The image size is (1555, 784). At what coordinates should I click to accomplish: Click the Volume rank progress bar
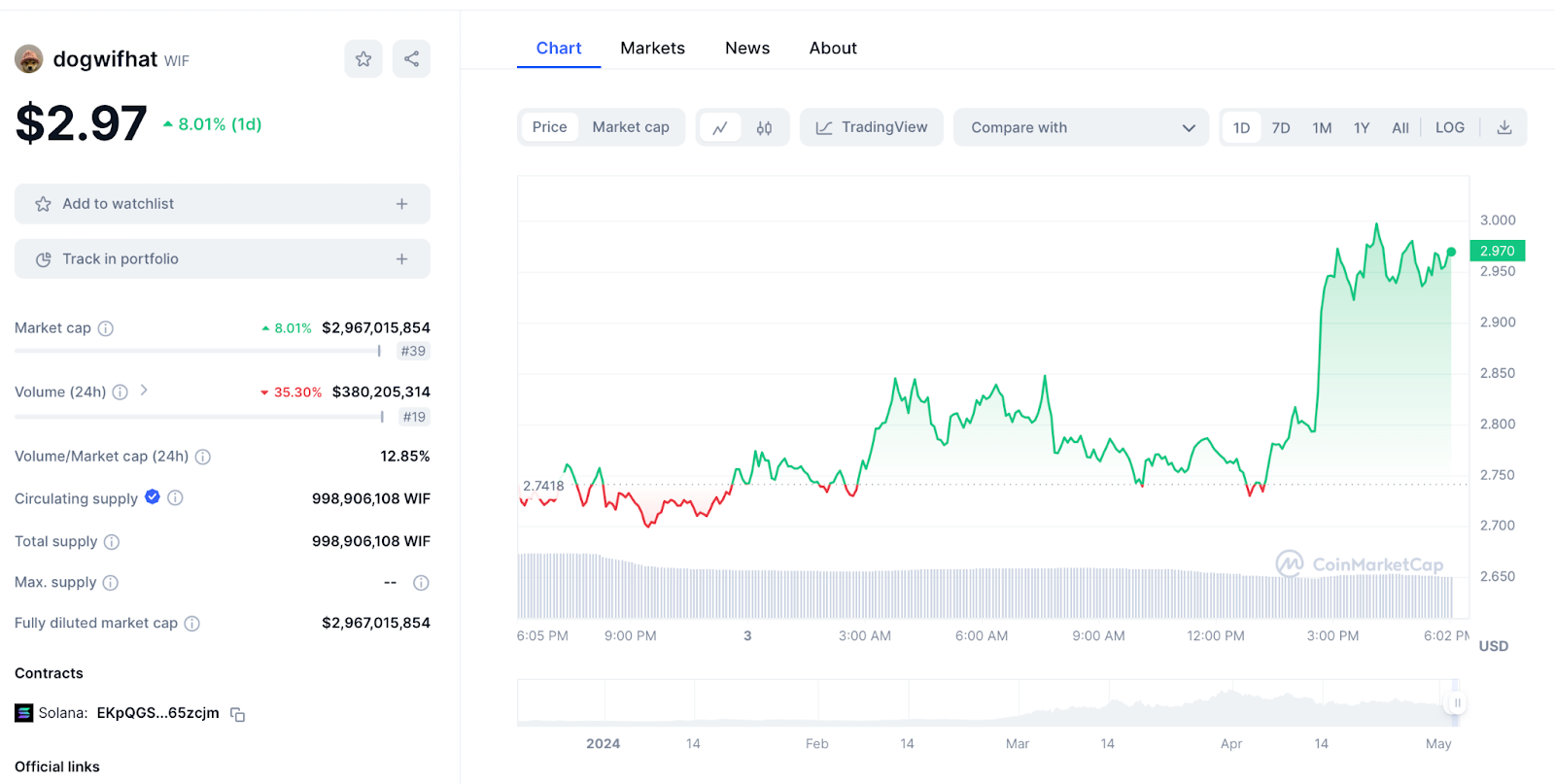[x=199, y=417]
